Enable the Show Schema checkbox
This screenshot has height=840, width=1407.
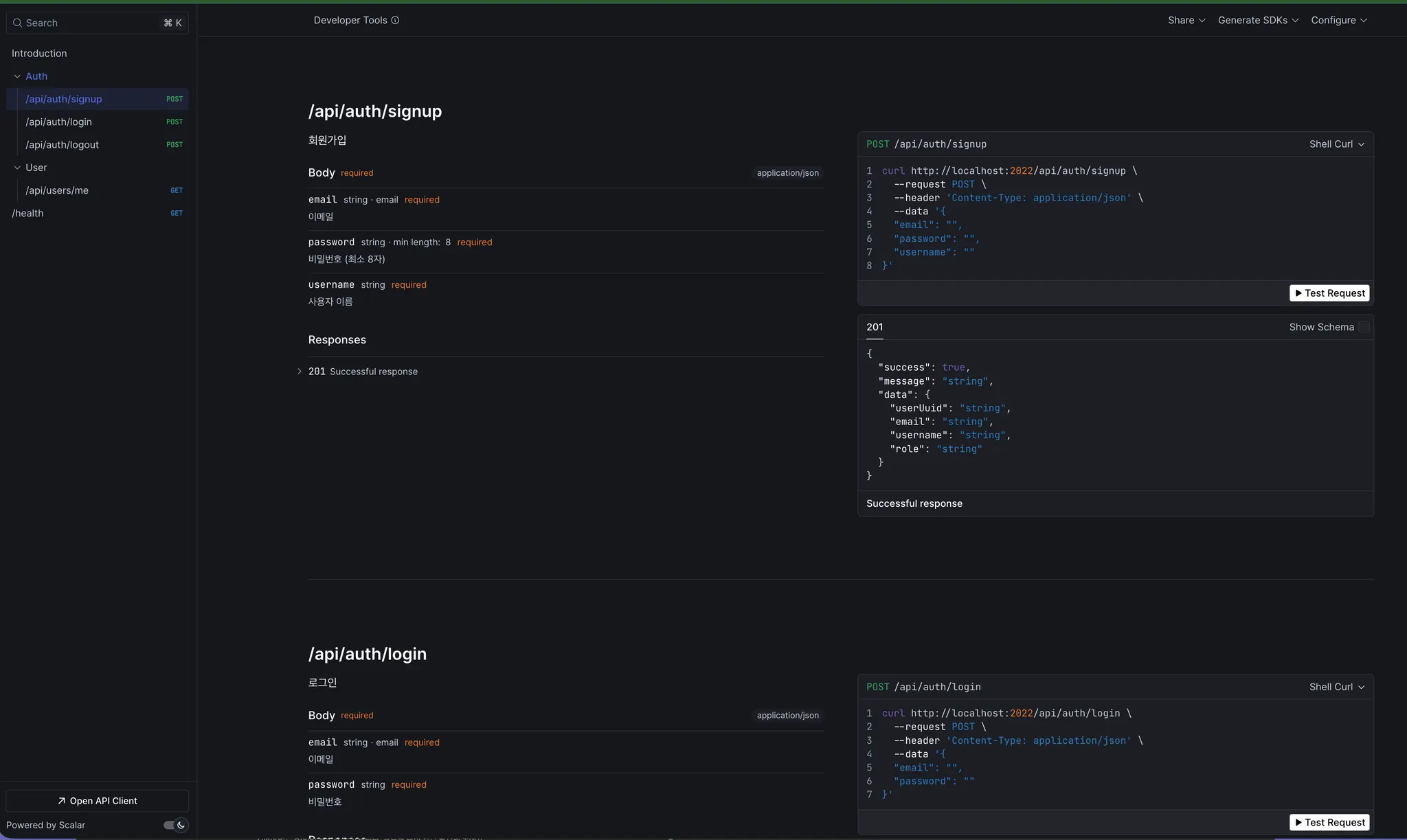(x=1364, y=328)
